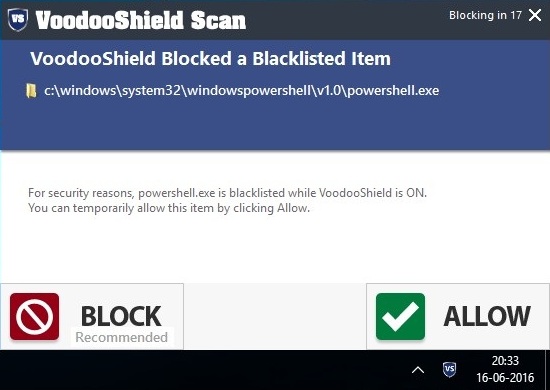Click 'temporarily allow this item' message line
Viewport: 550px width, 390px height.
pyautogui.click(x=169, y=208)
